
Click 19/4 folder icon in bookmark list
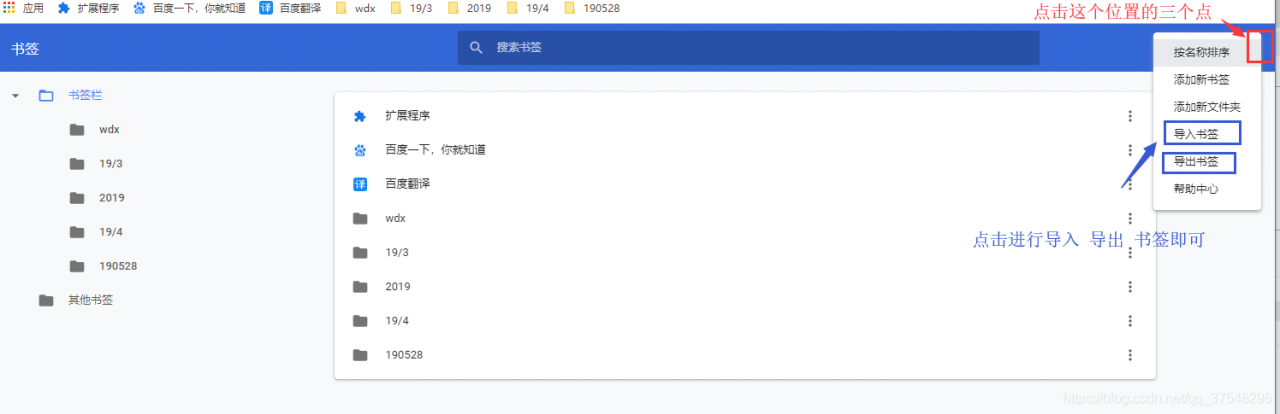(360, 321)
